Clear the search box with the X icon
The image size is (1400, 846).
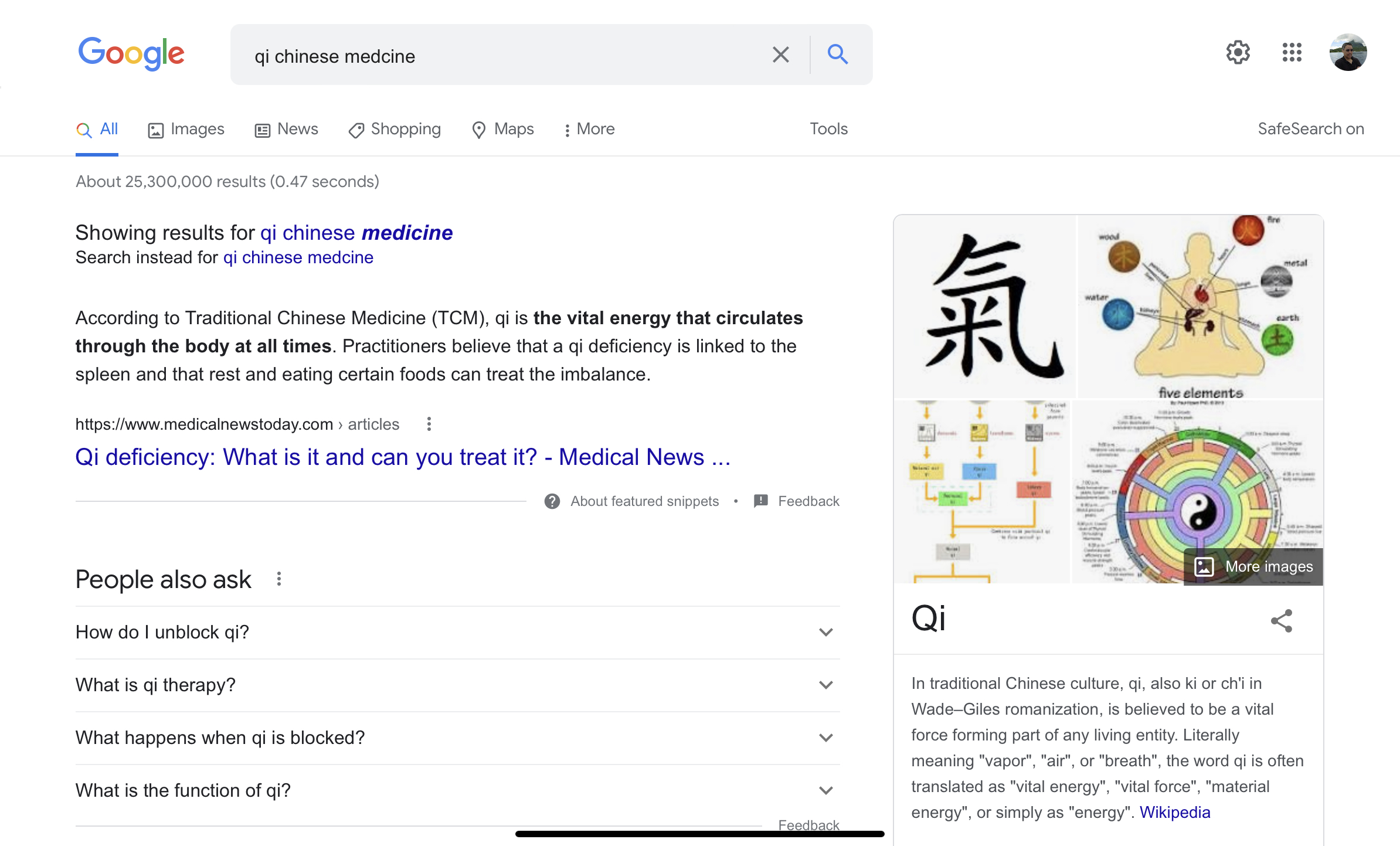(x=780, y=55)
